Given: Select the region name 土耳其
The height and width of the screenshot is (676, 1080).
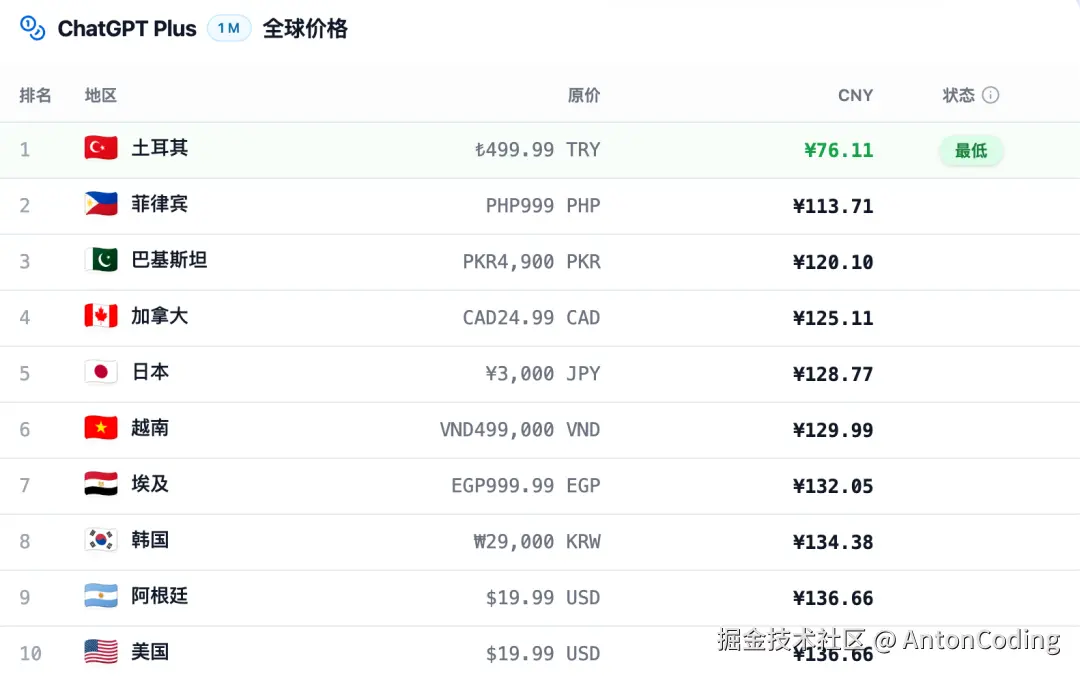Looking at the screenshot, I should 159,147.
